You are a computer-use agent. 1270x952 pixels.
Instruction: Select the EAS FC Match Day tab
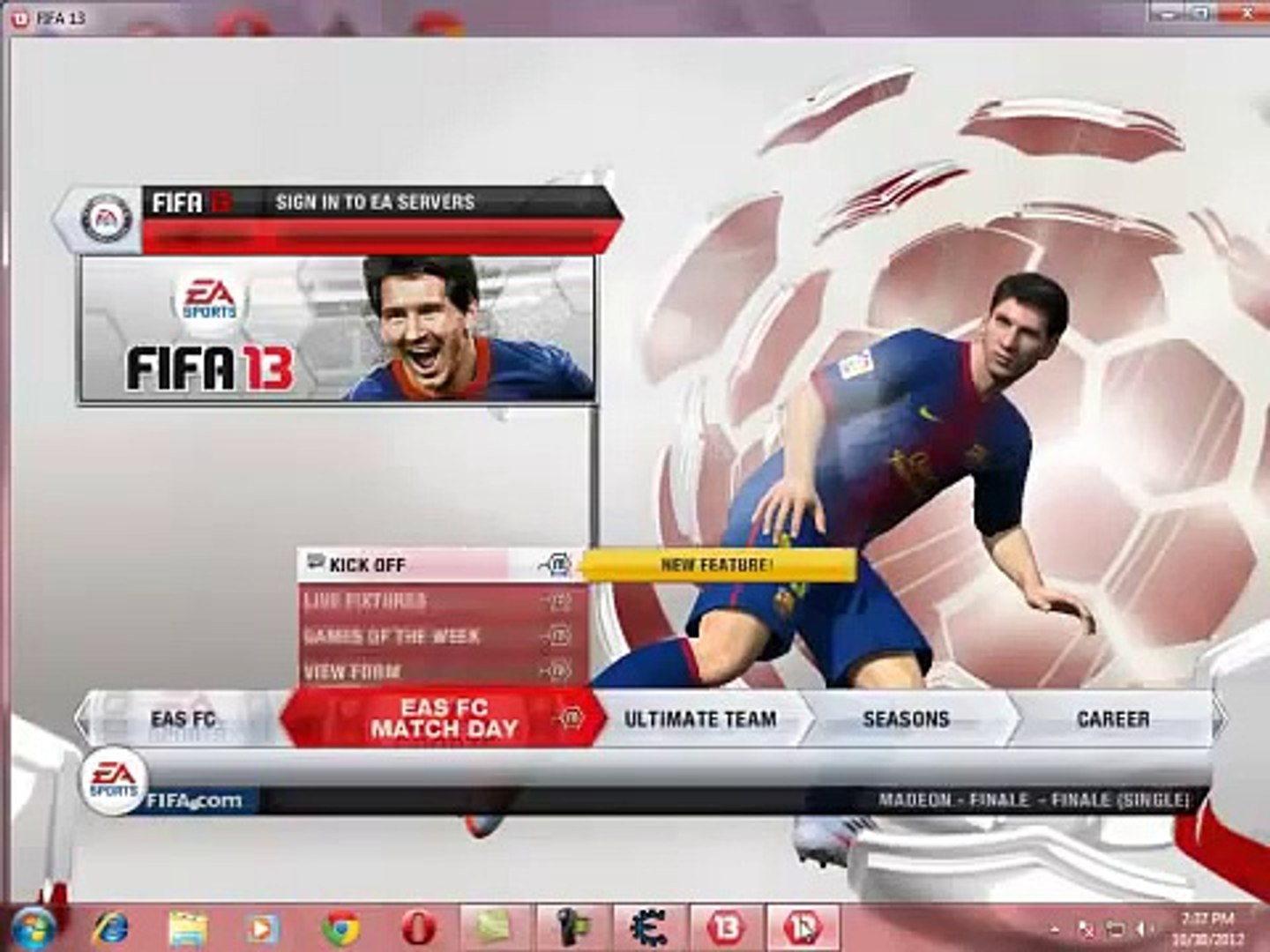tap(444, 718)
